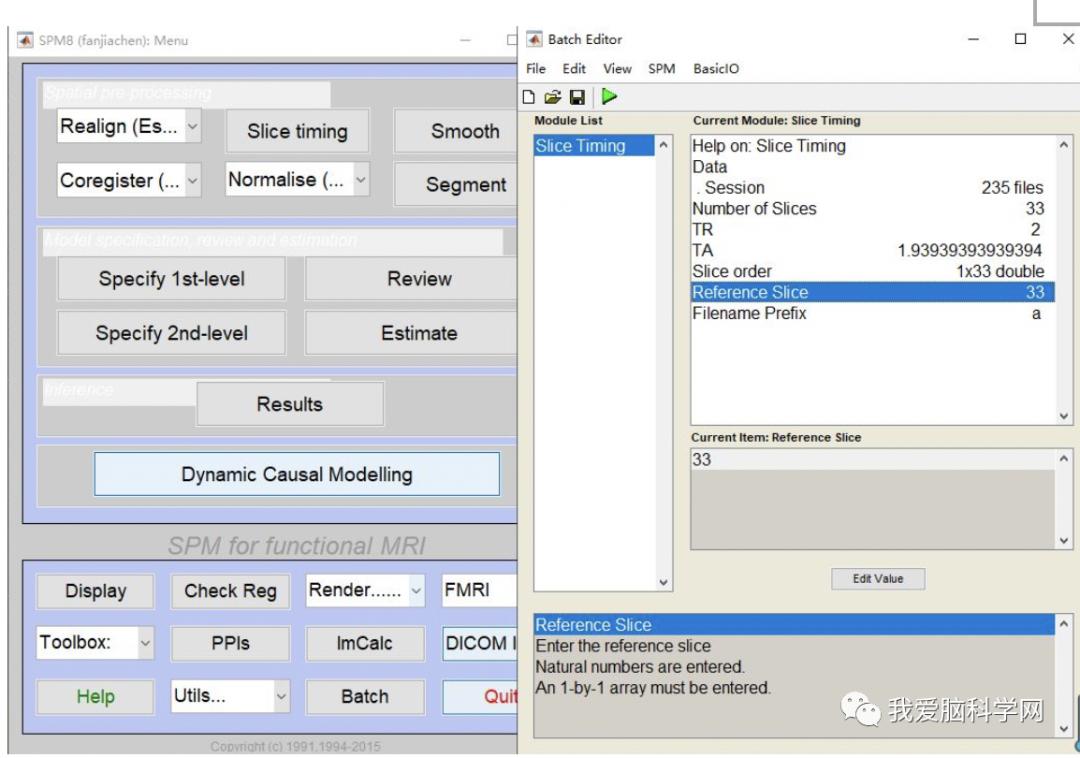
Task: Click the Review button
Action: [411, 279]
